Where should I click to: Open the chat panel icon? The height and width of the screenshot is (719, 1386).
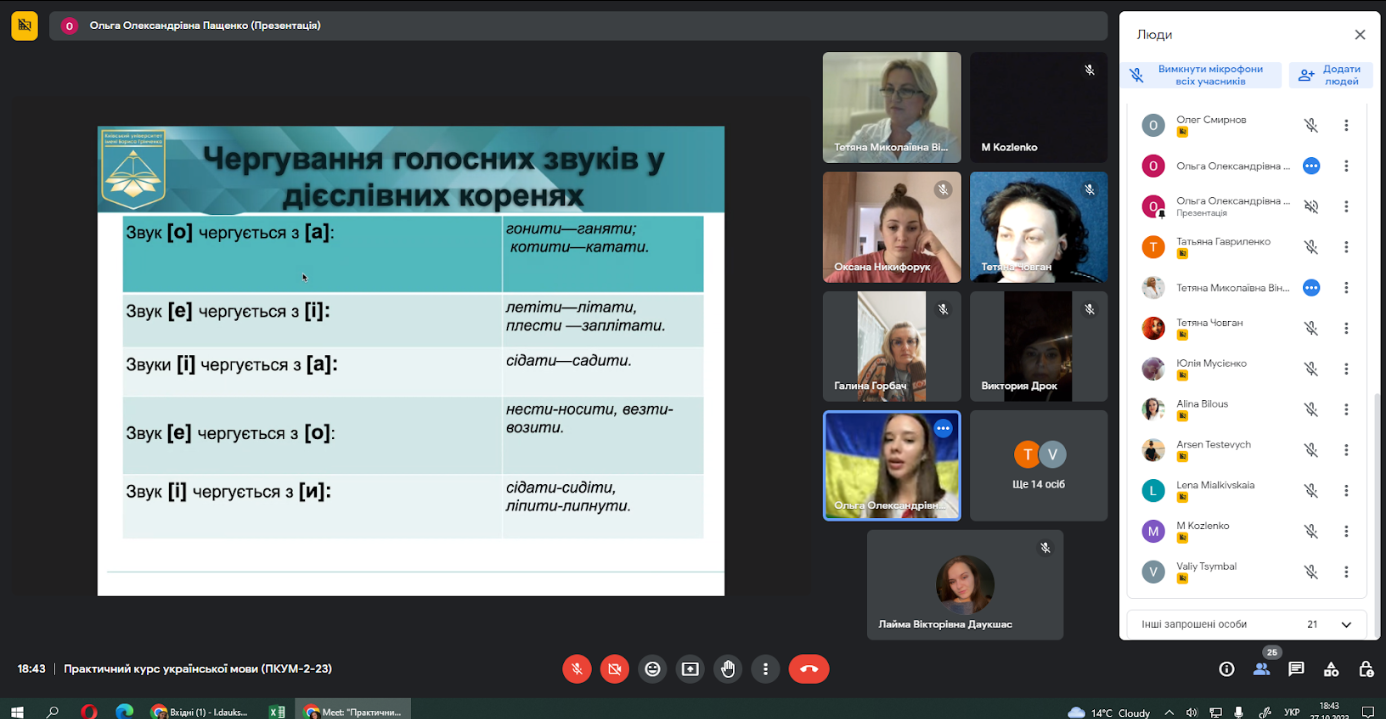click(1296, 669)
